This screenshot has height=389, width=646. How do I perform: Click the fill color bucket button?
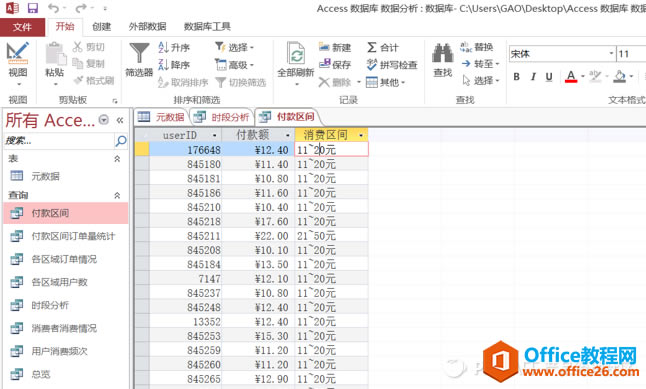click(619, 77)
